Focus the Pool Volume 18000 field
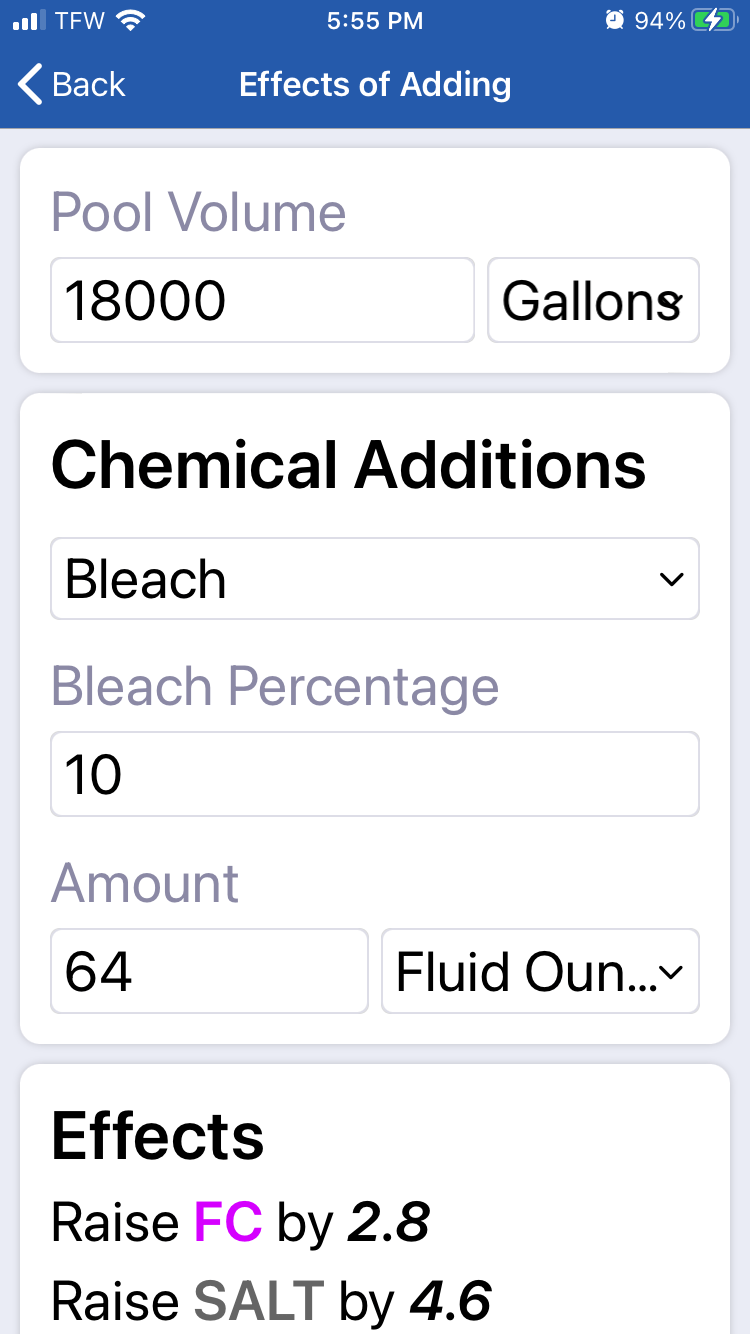The width and height of the screenshot is (750, 1334). coord(262,300)
